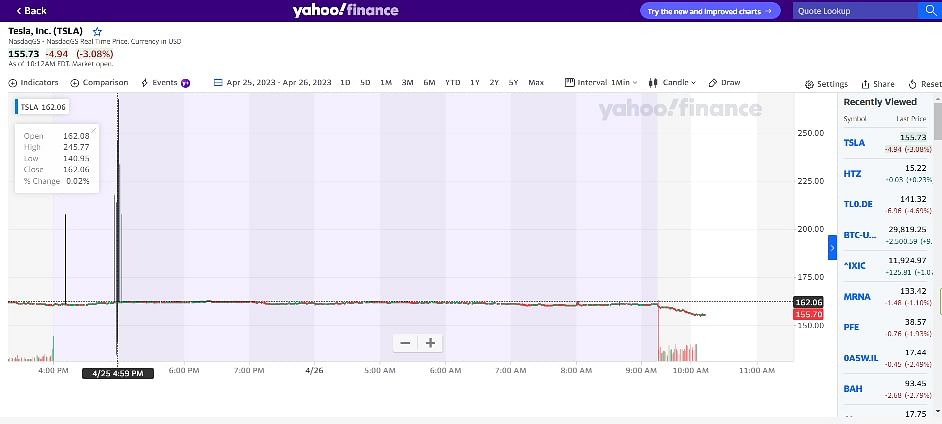Reset the chart

pos(925,84)
